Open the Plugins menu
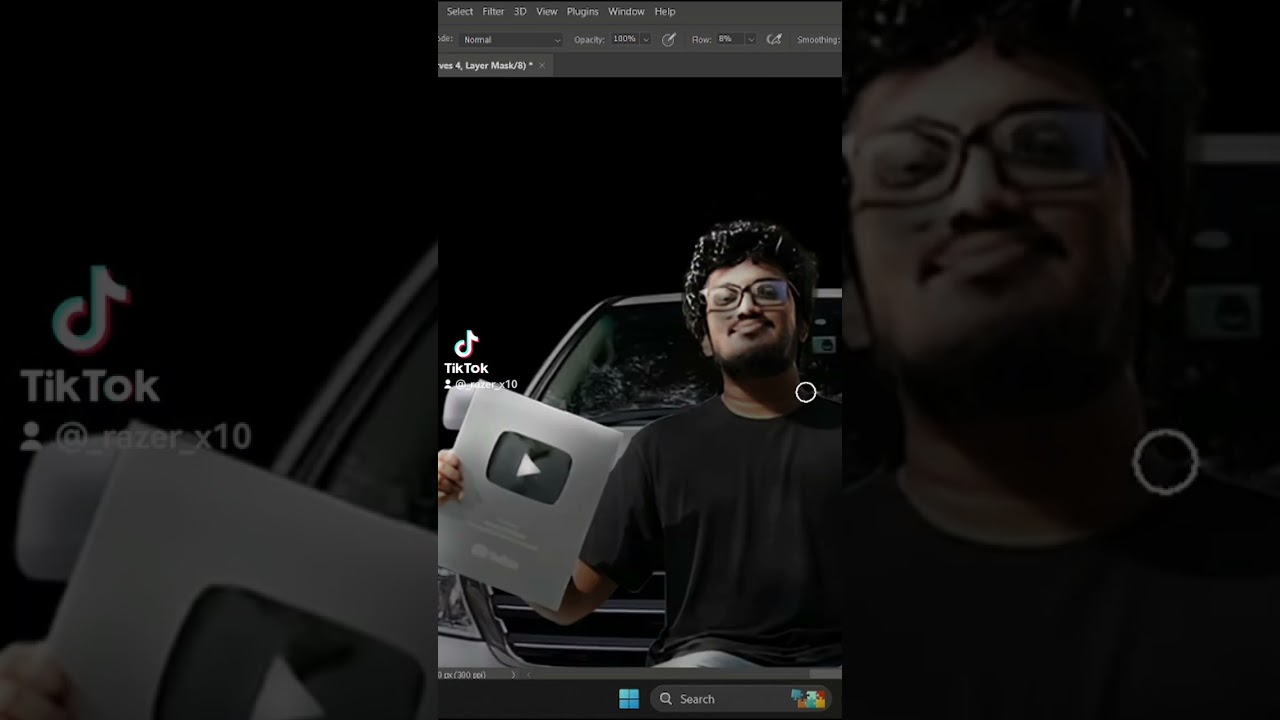The image size is (1280, 720). click(582, 12)
